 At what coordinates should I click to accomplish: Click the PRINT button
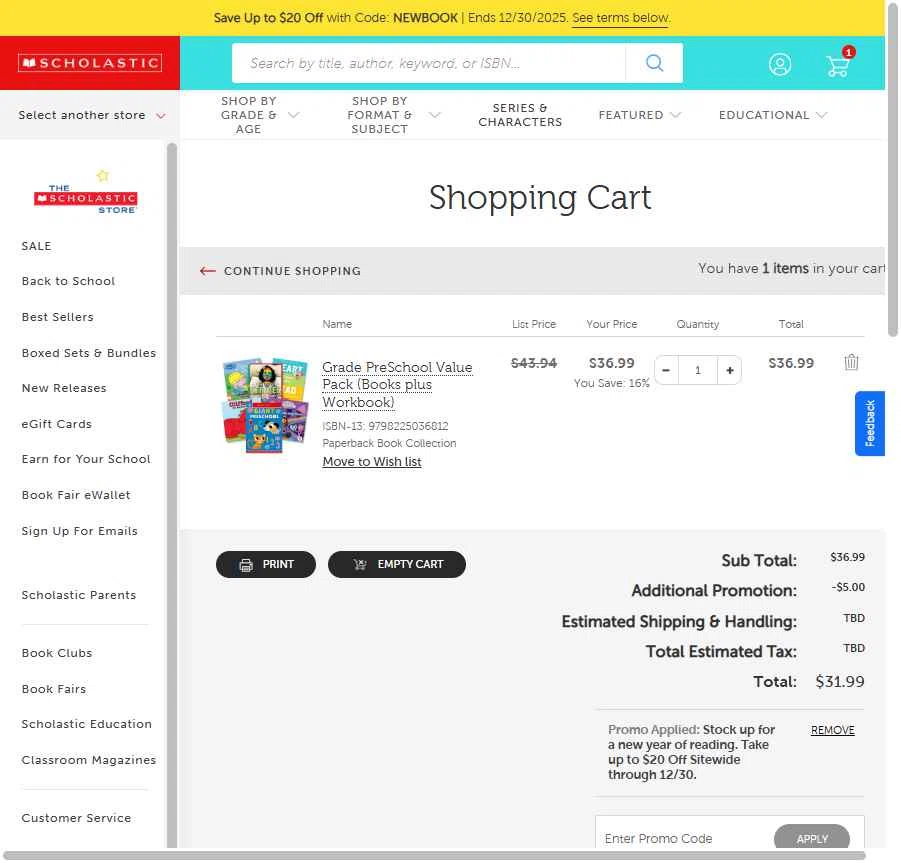click(265, 564)
